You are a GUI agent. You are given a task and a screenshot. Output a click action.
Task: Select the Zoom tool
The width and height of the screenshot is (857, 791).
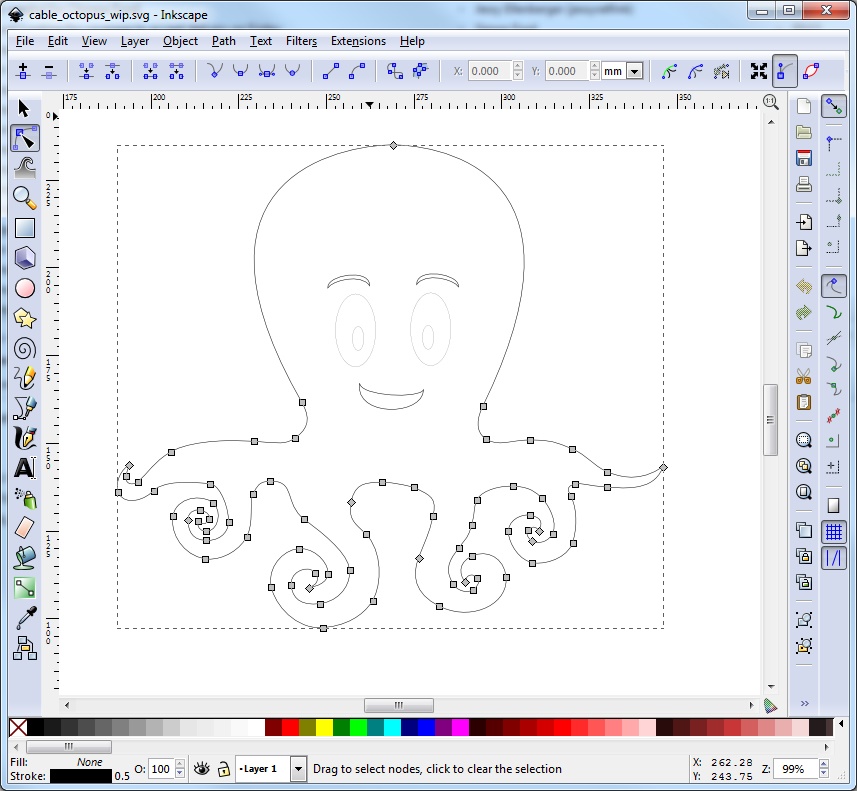(25, 198)
